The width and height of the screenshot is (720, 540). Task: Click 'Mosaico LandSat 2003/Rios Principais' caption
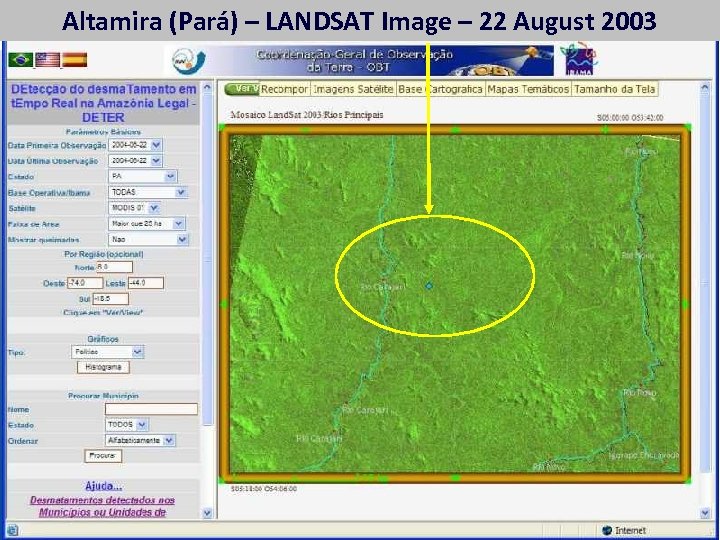307,115
